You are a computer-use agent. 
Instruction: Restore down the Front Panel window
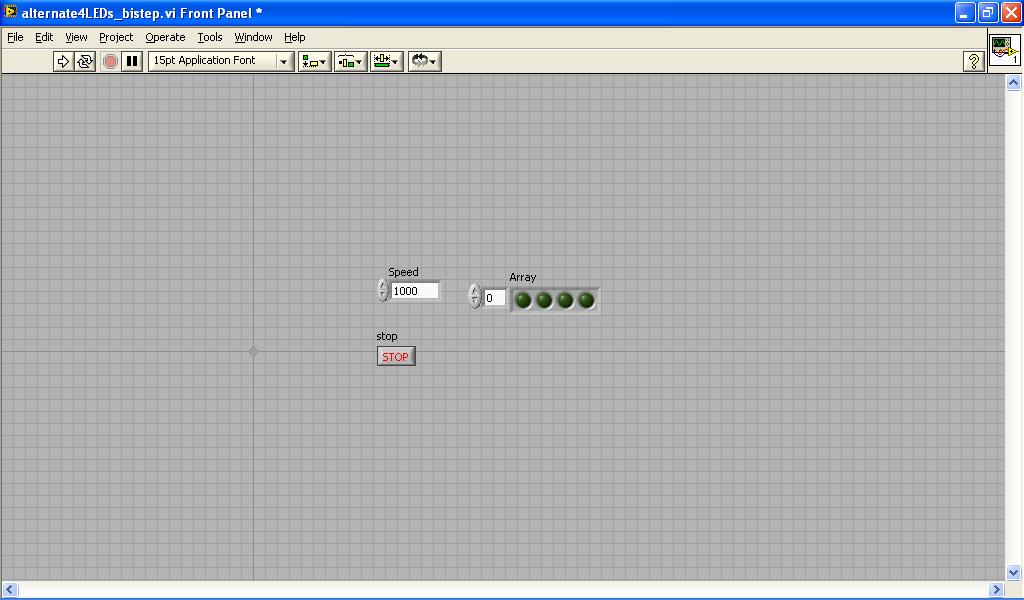tap(988, 12)
